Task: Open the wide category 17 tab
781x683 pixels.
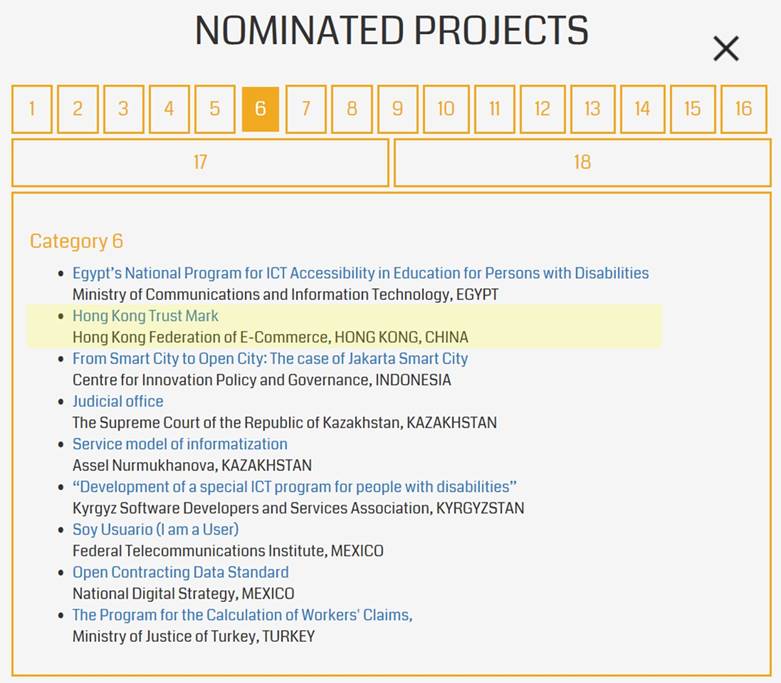Action: [x=200, y=162]
